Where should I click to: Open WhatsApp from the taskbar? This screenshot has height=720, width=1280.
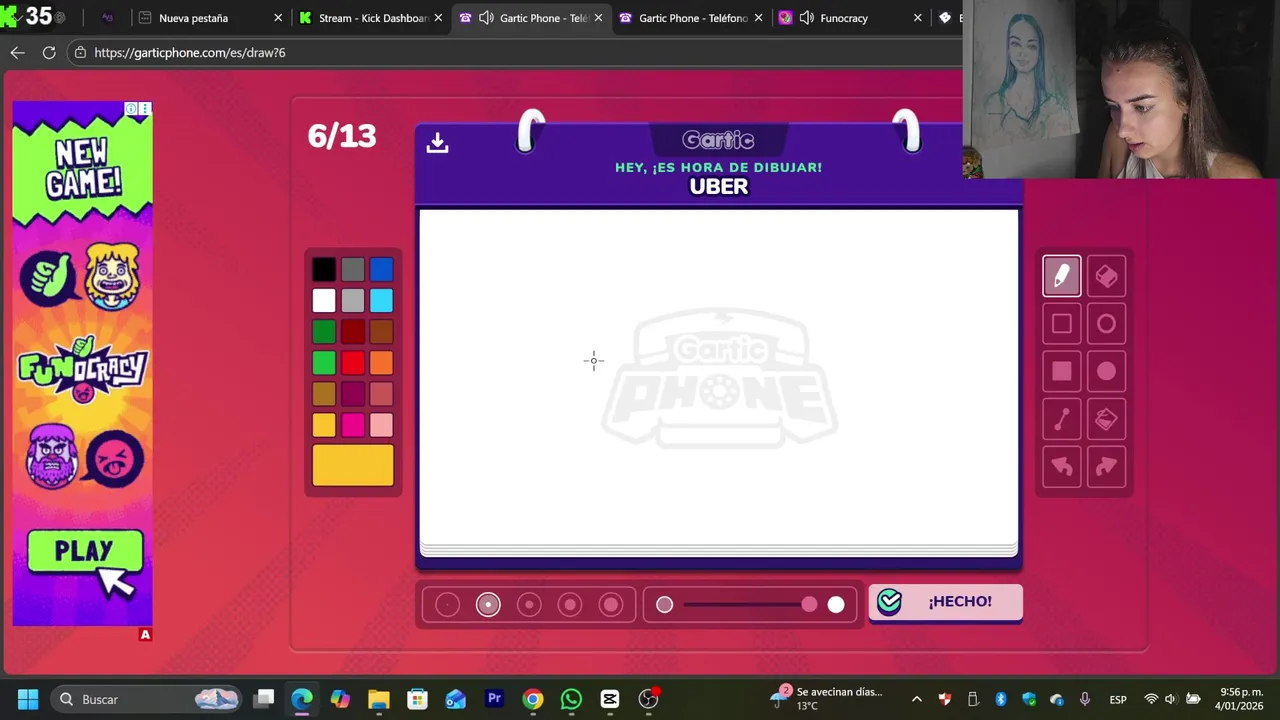click(571, 699)
